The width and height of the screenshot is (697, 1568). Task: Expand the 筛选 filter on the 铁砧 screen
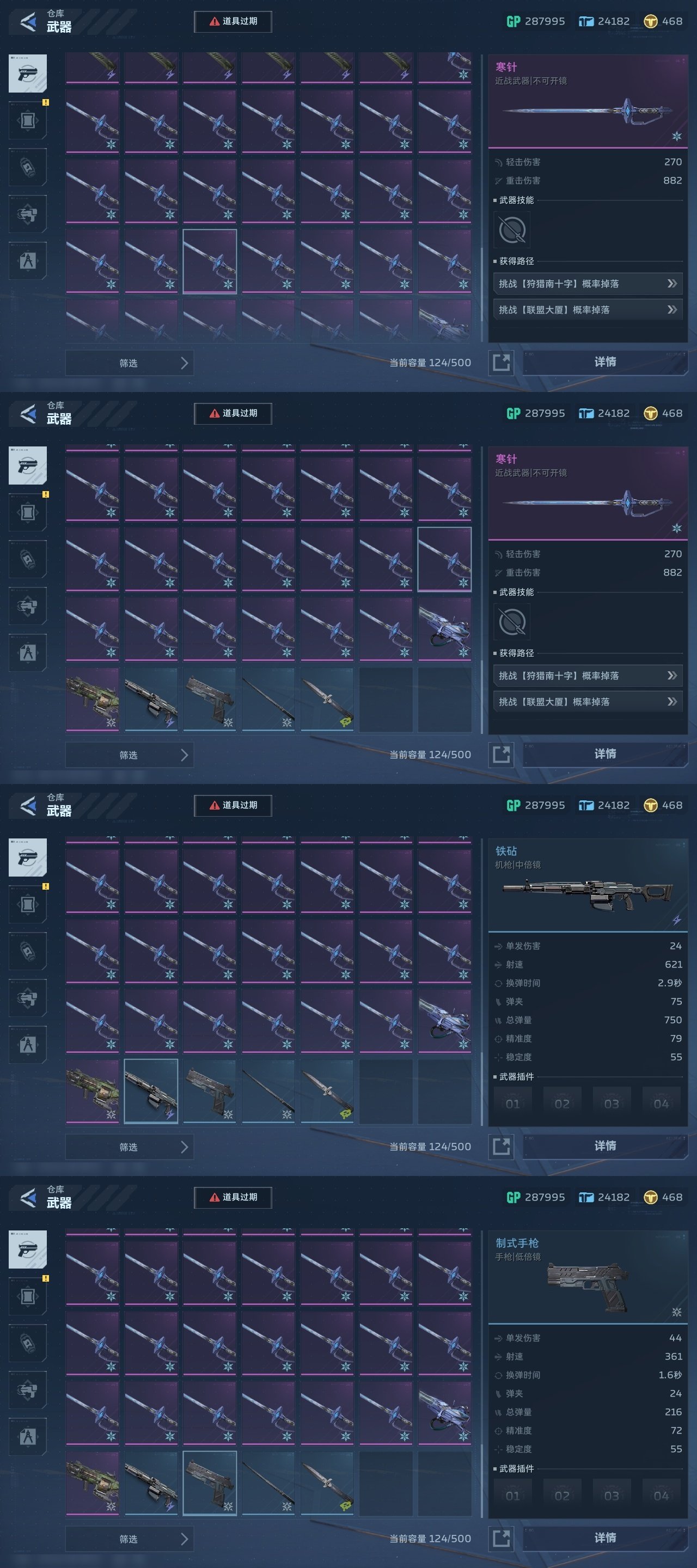(130, 1147)
